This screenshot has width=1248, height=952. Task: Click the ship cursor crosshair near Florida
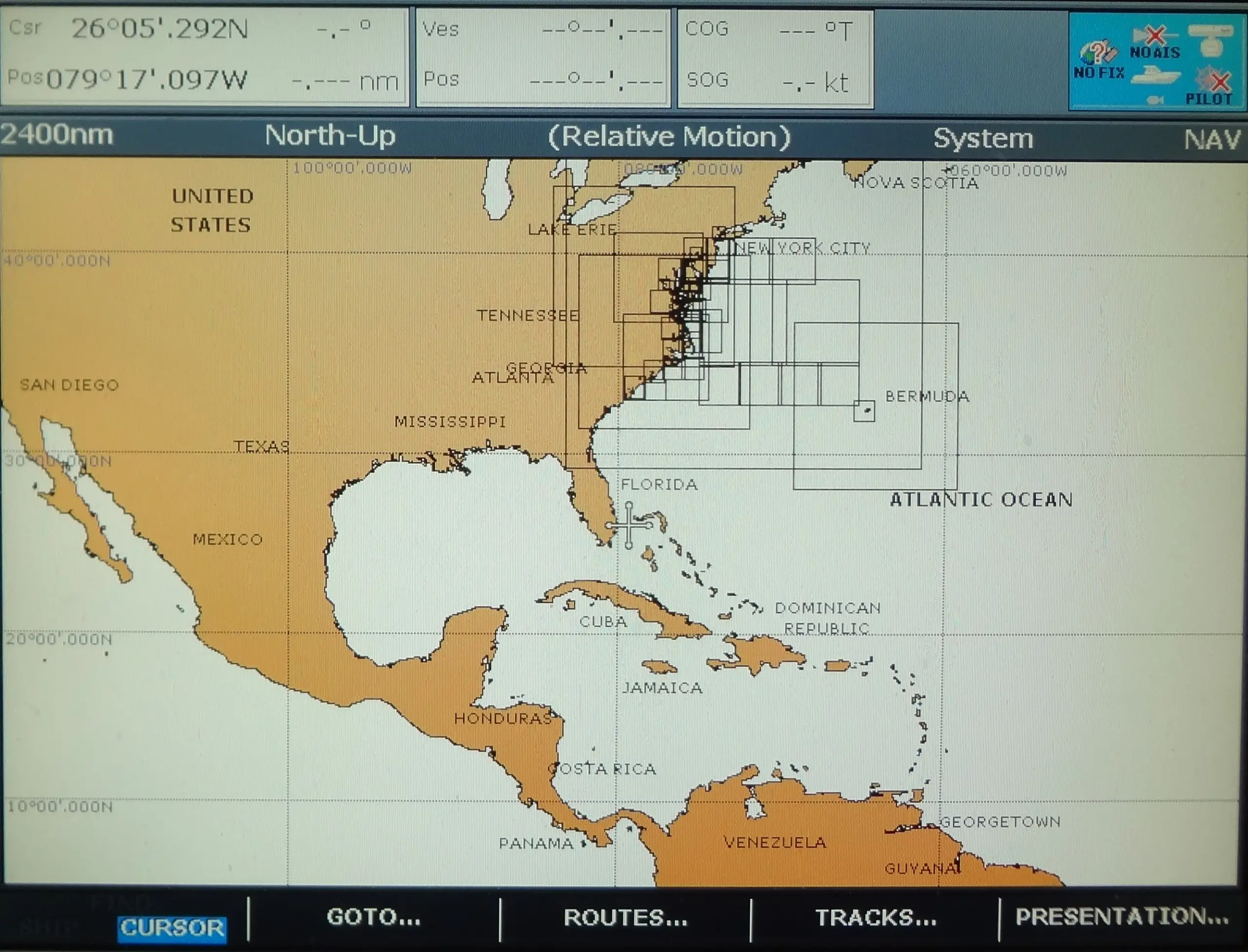[x=629, y=527]
